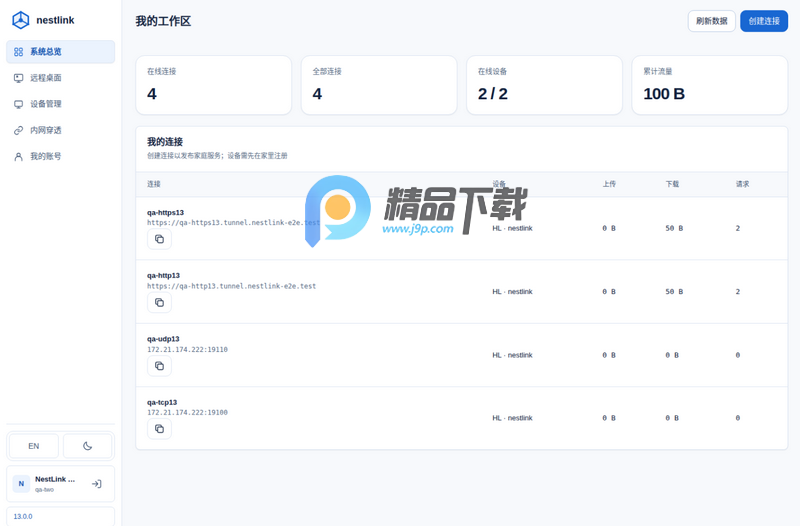This screenshot has height=526, width=800.
Task: Click the qa-tcp13 connection name
Action: (x=162, y=402)
